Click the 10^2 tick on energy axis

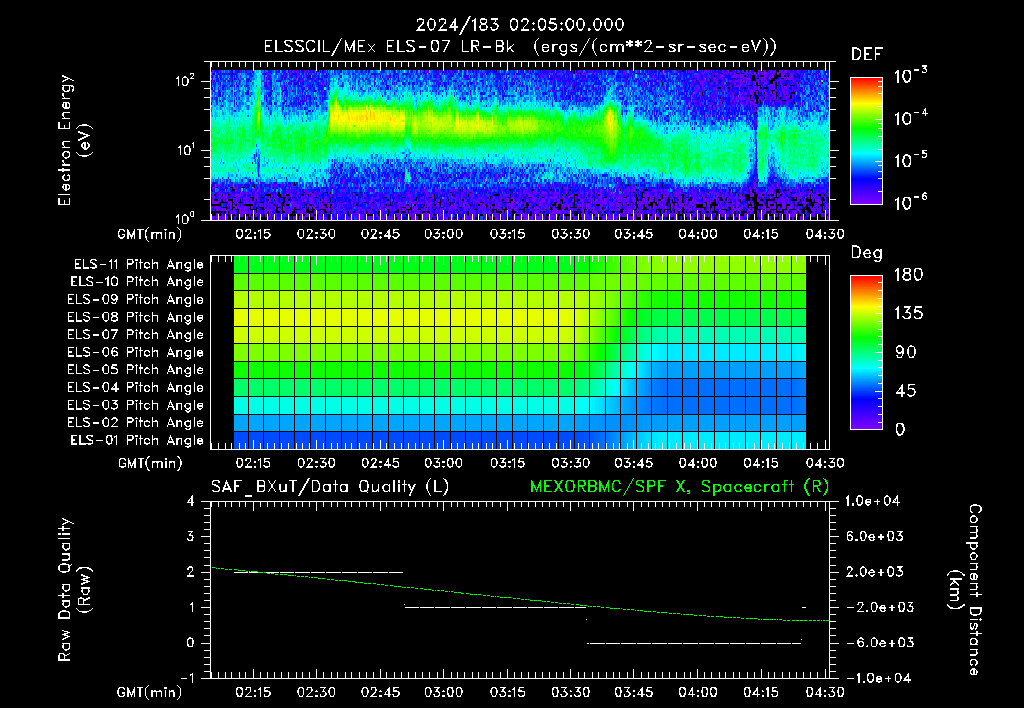point(186,82)
